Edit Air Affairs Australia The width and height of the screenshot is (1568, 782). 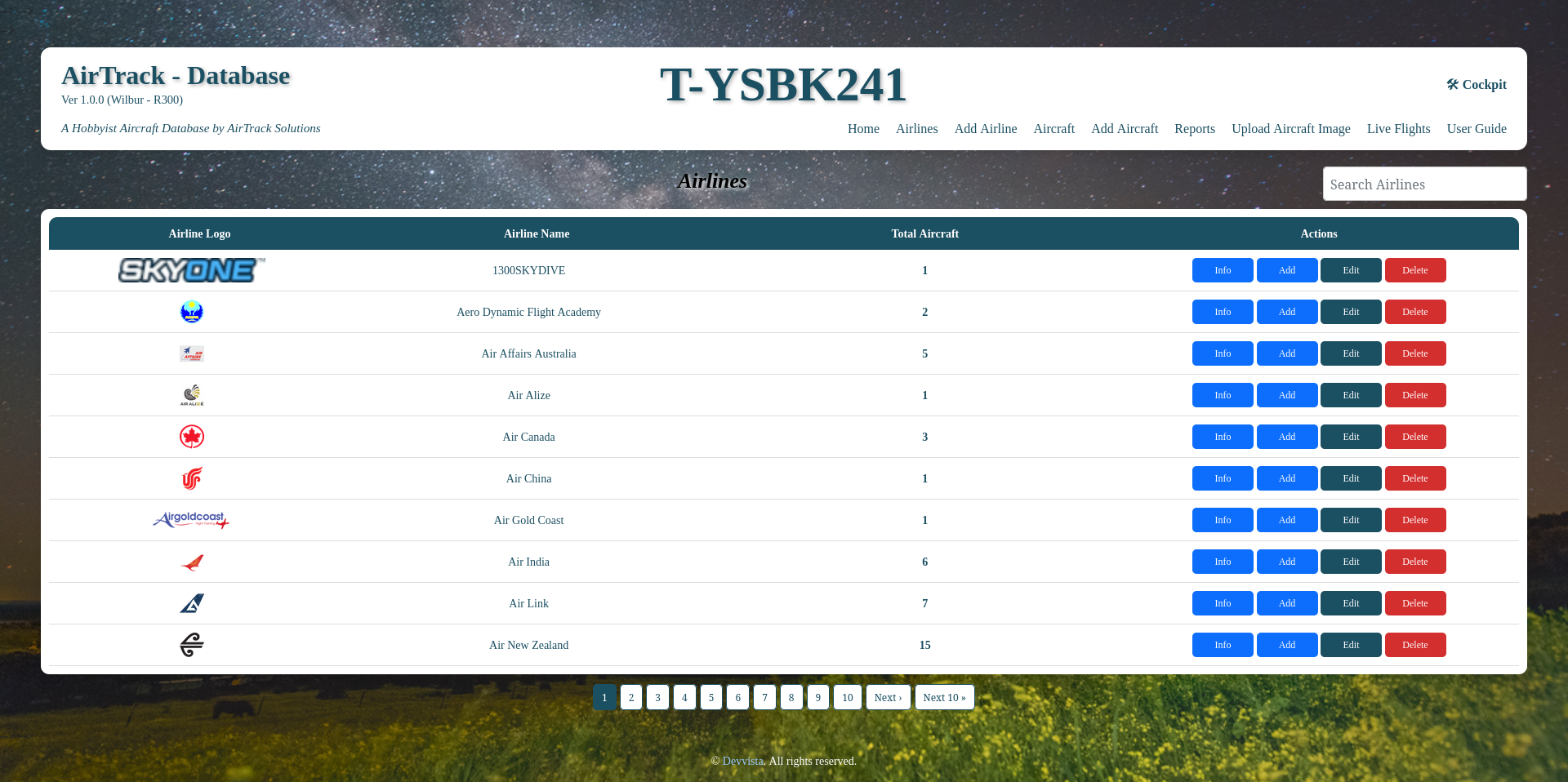[x=1351, y=353]
